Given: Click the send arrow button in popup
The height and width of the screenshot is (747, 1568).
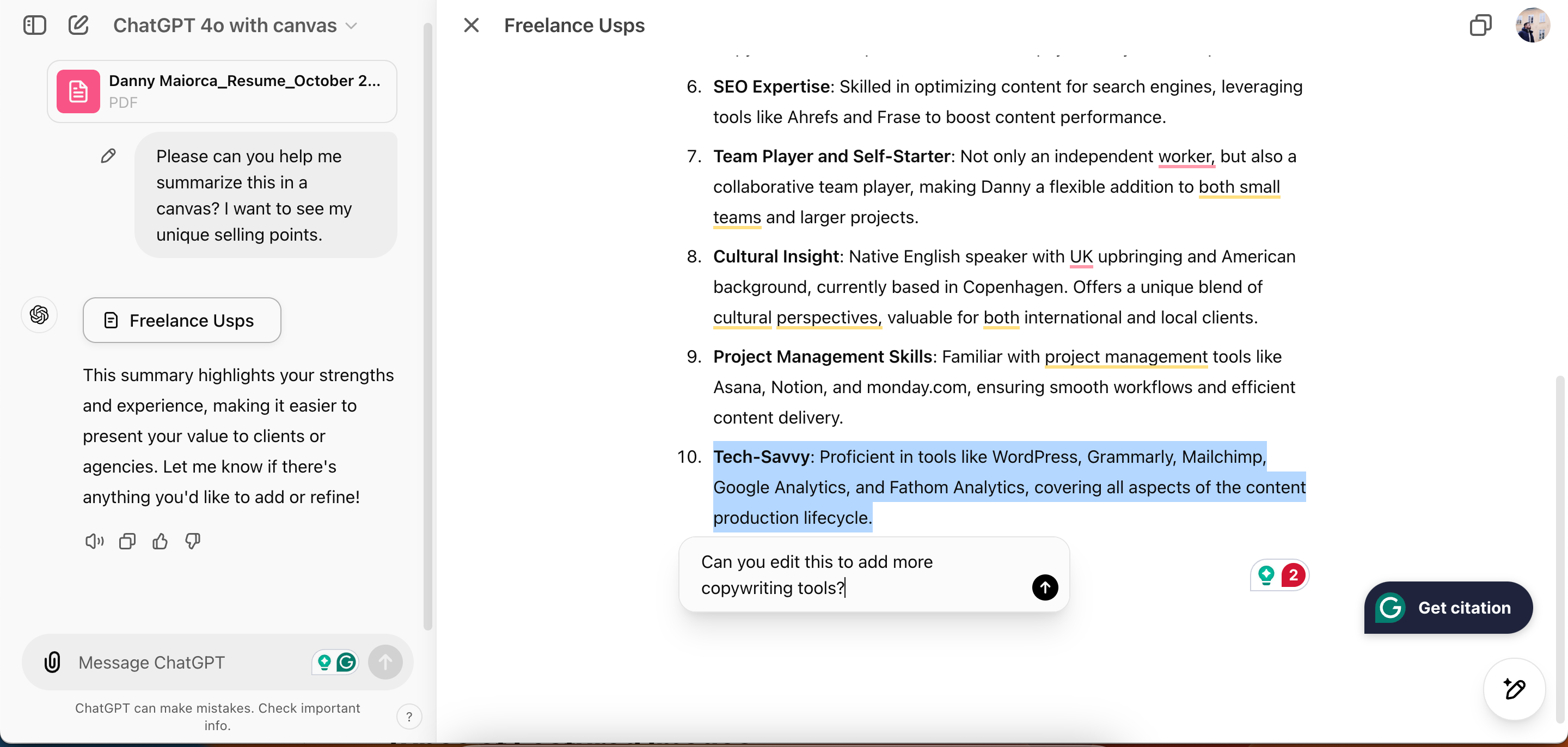Looking at the screenshot, I should click(1046, 587).
